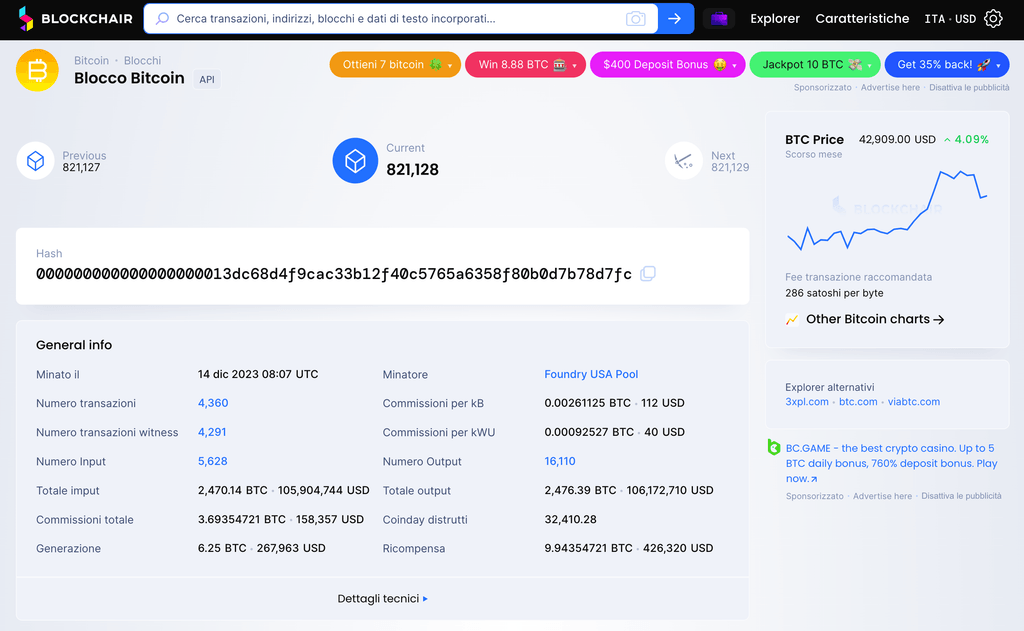Open witness transactions value 4,291
The image size is (1024, 631).
tap(212, 432)
